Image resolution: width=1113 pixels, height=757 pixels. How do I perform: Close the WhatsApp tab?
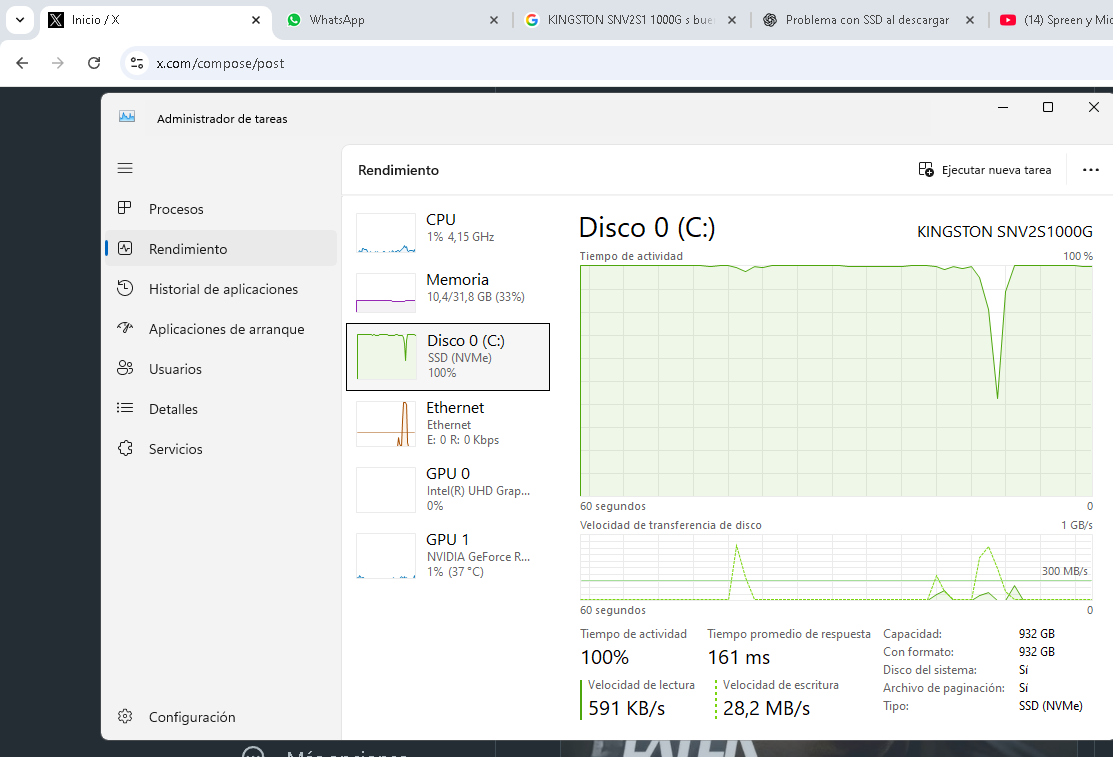coord(494,20)
